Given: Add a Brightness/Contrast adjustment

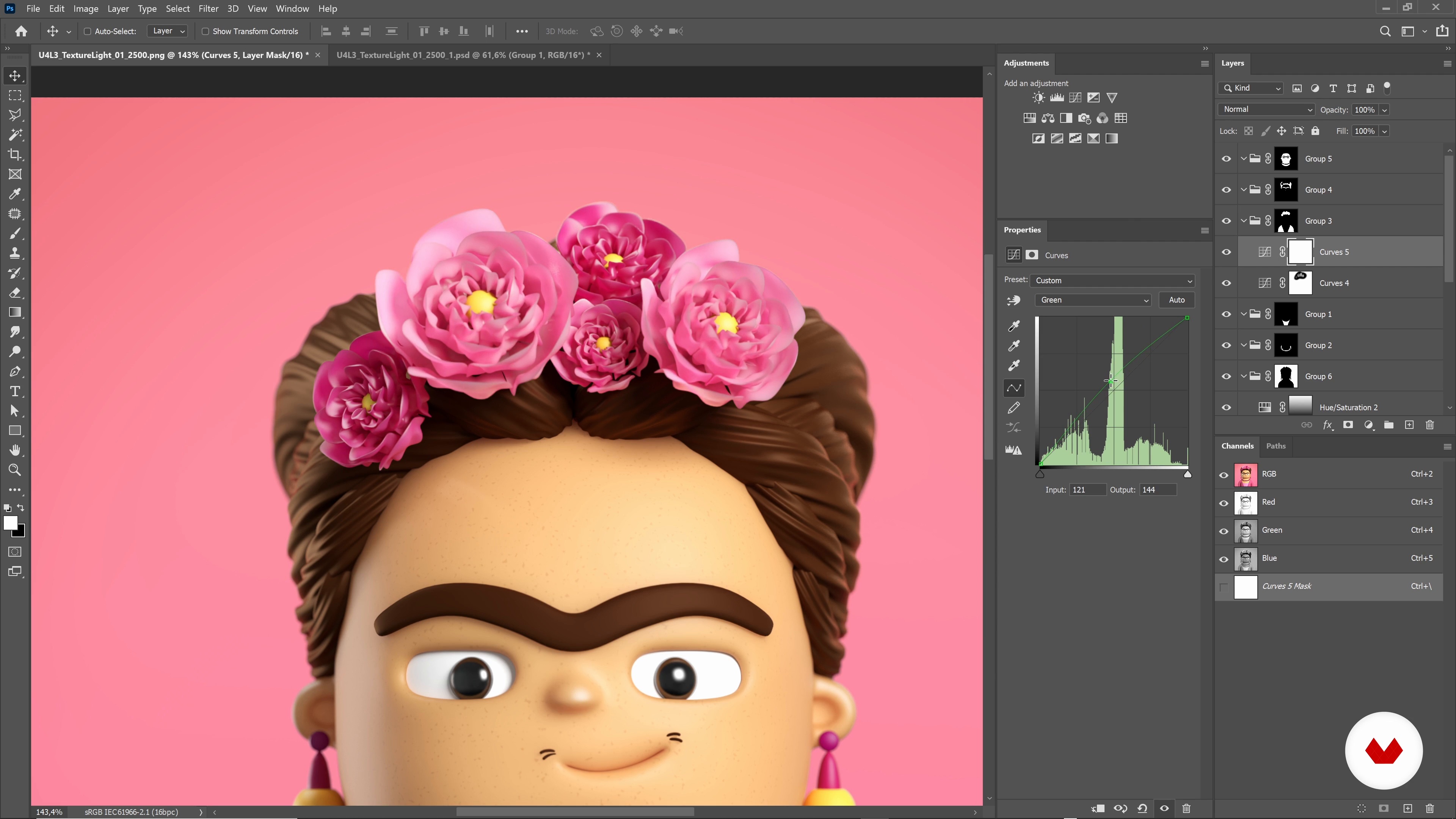Looking at the screenshot, I should (1038, 98).
